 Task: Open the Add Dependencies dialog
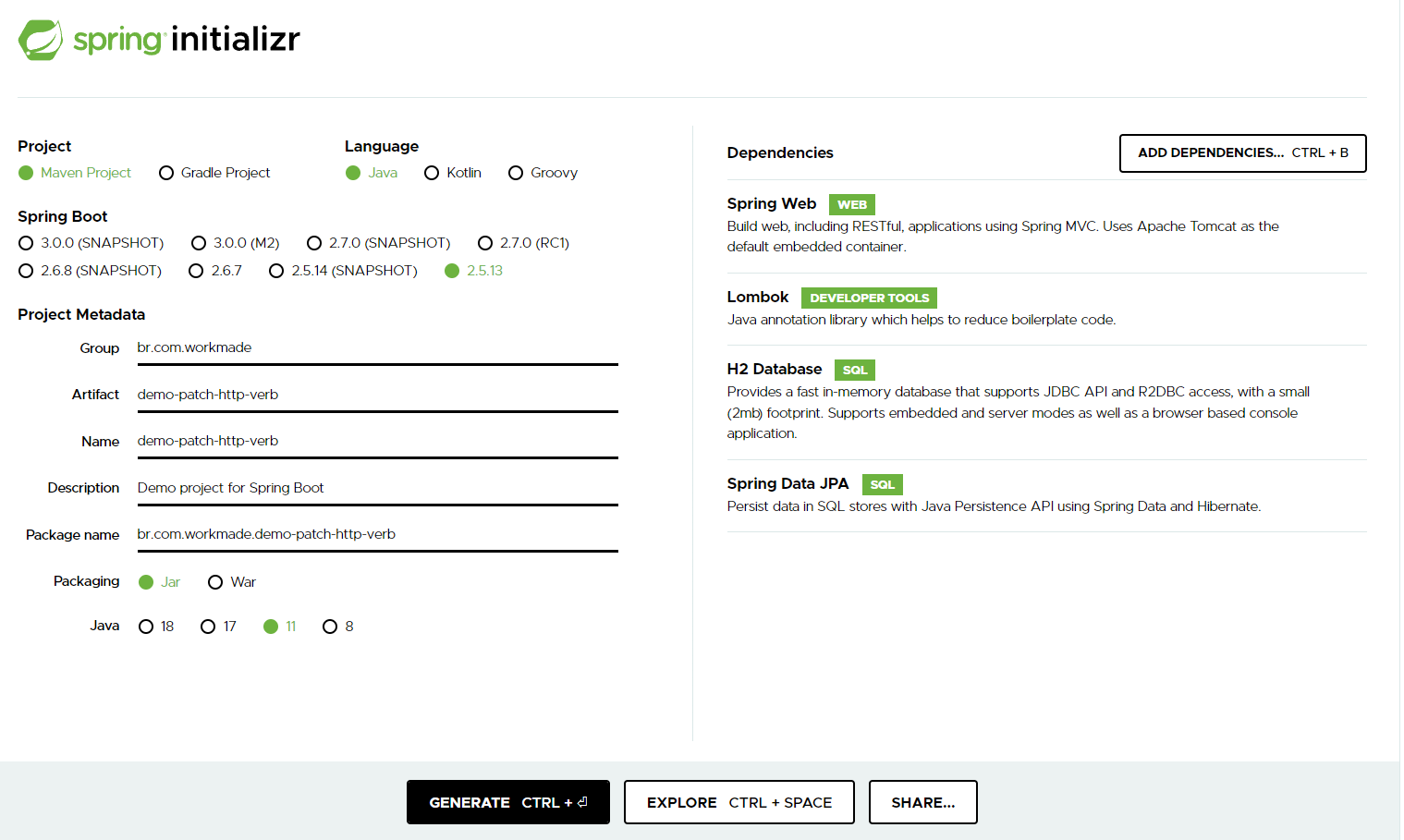tap(1242, 153)
